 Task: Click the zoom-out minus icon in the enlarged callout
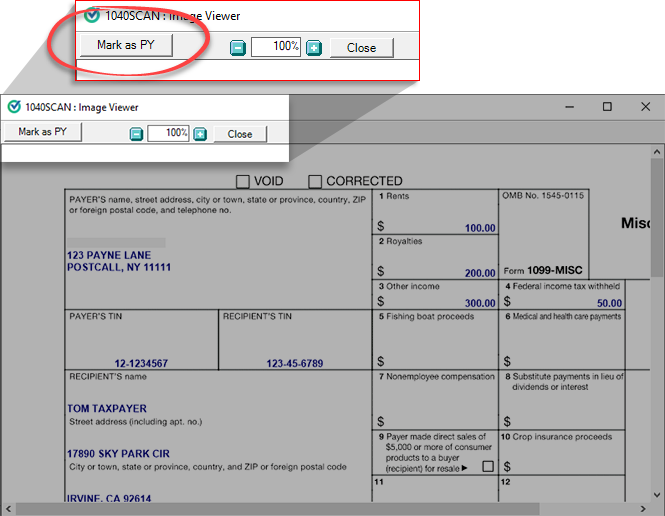click(238, 48)
